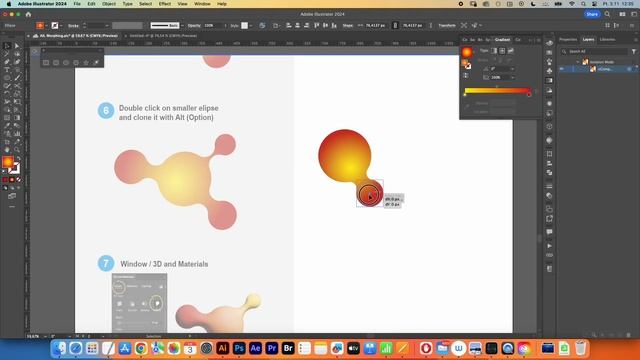640x360 pixels.
Task: Select the Ellipse shape tool
Action: 7,78
